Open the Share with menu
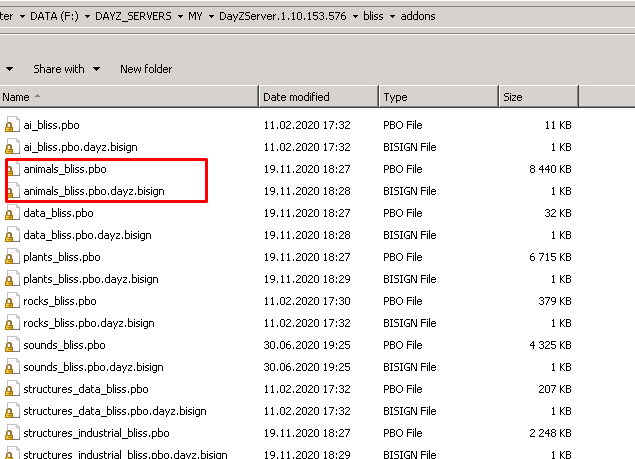The width and height of the screenshot is (635, 459). tap(59, 69)
